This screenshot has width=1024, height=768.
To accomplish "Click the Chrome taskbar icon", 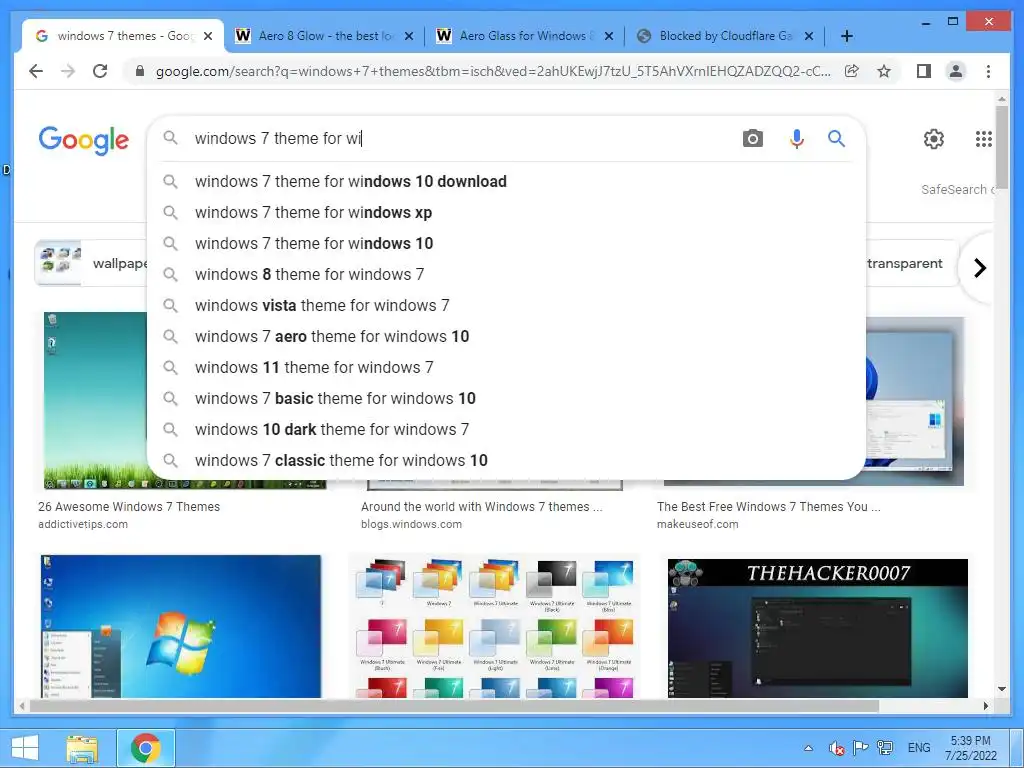I will (x=146, y=748).
